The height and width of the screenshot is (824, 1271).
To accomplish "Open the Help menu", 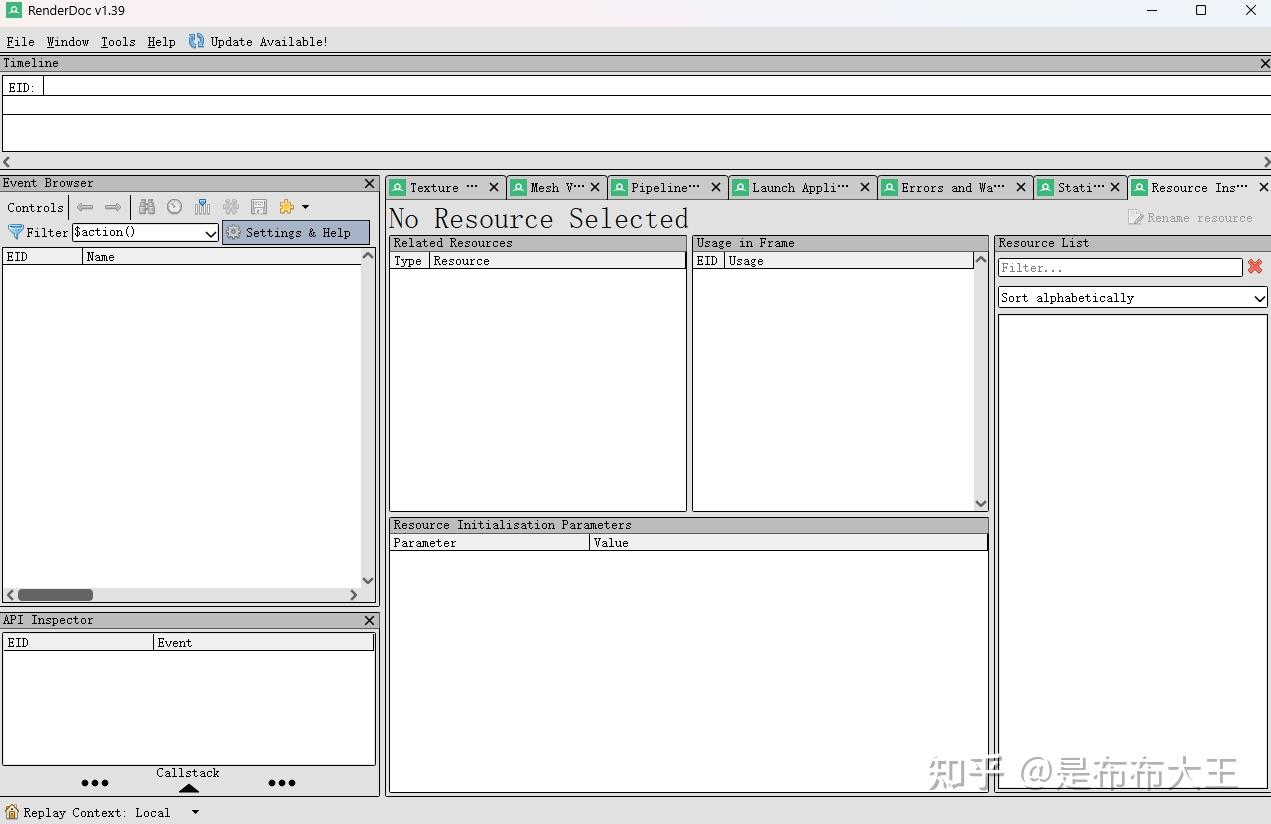I will coord(161,42).
